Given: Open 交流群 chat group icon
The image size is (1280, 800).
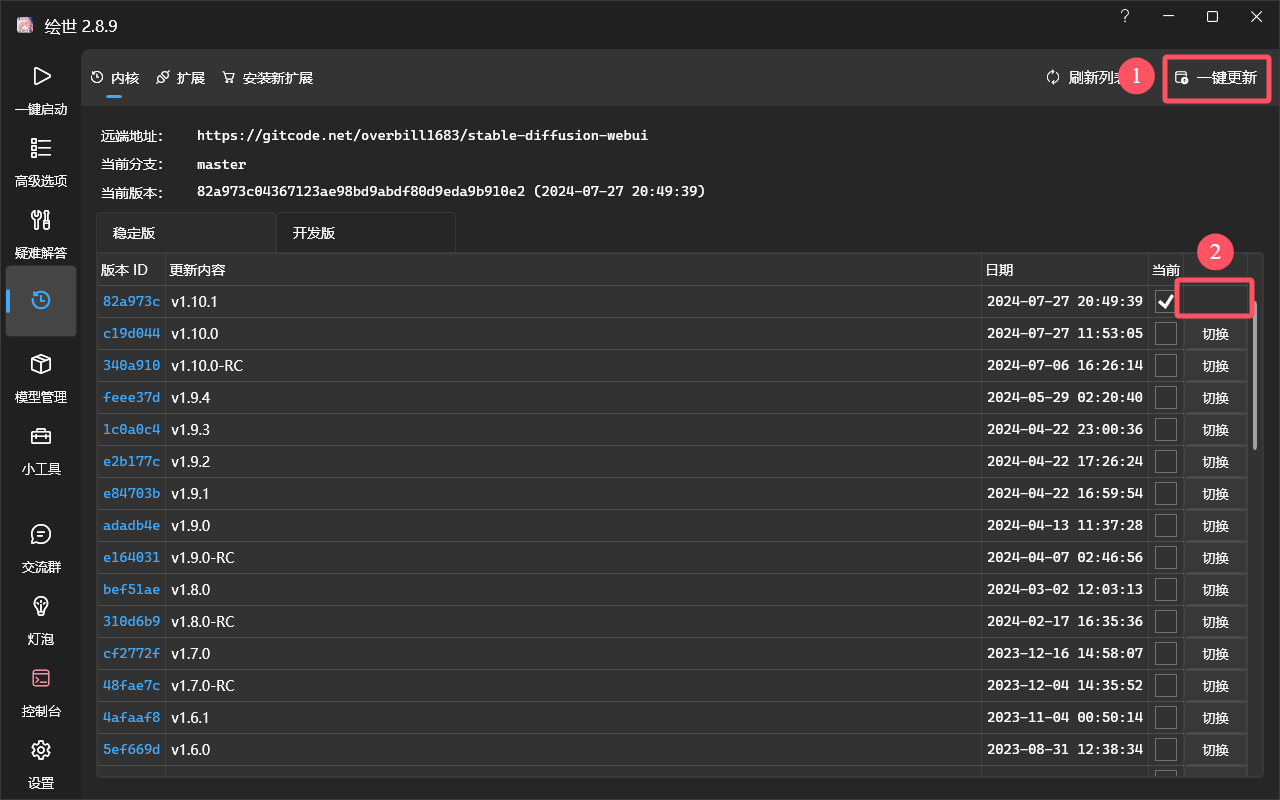Looking at the screenshot, I should pos(41,534).
